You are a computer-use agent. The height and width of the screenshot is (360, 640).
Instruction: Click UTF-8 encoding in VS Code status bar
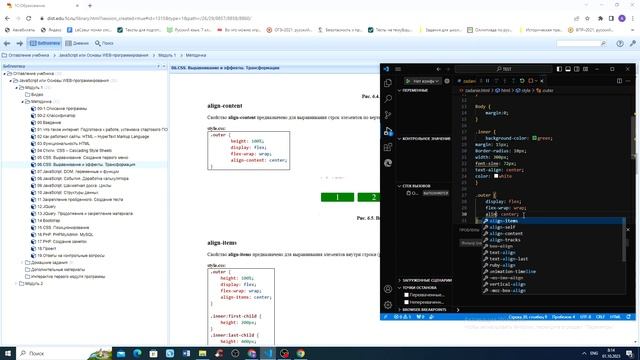585,317
